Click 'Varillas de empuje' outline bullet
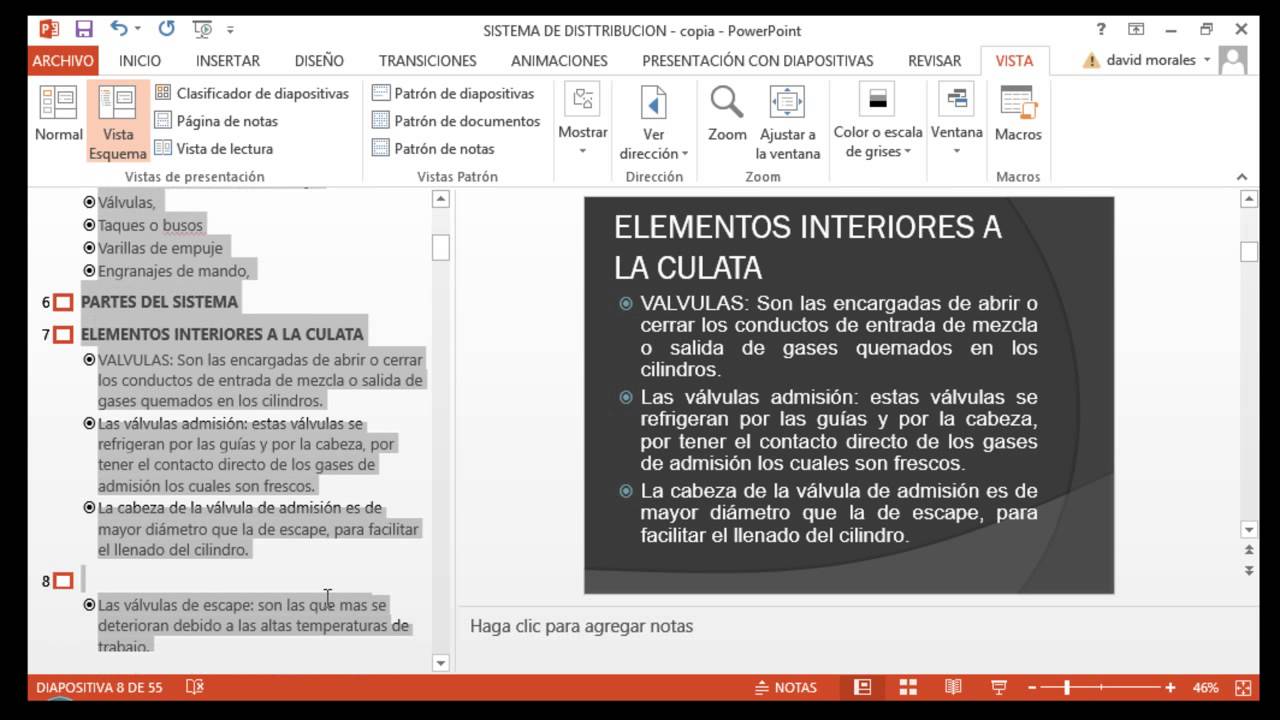This screenshot has width=1280, height=720. [160, 248]
